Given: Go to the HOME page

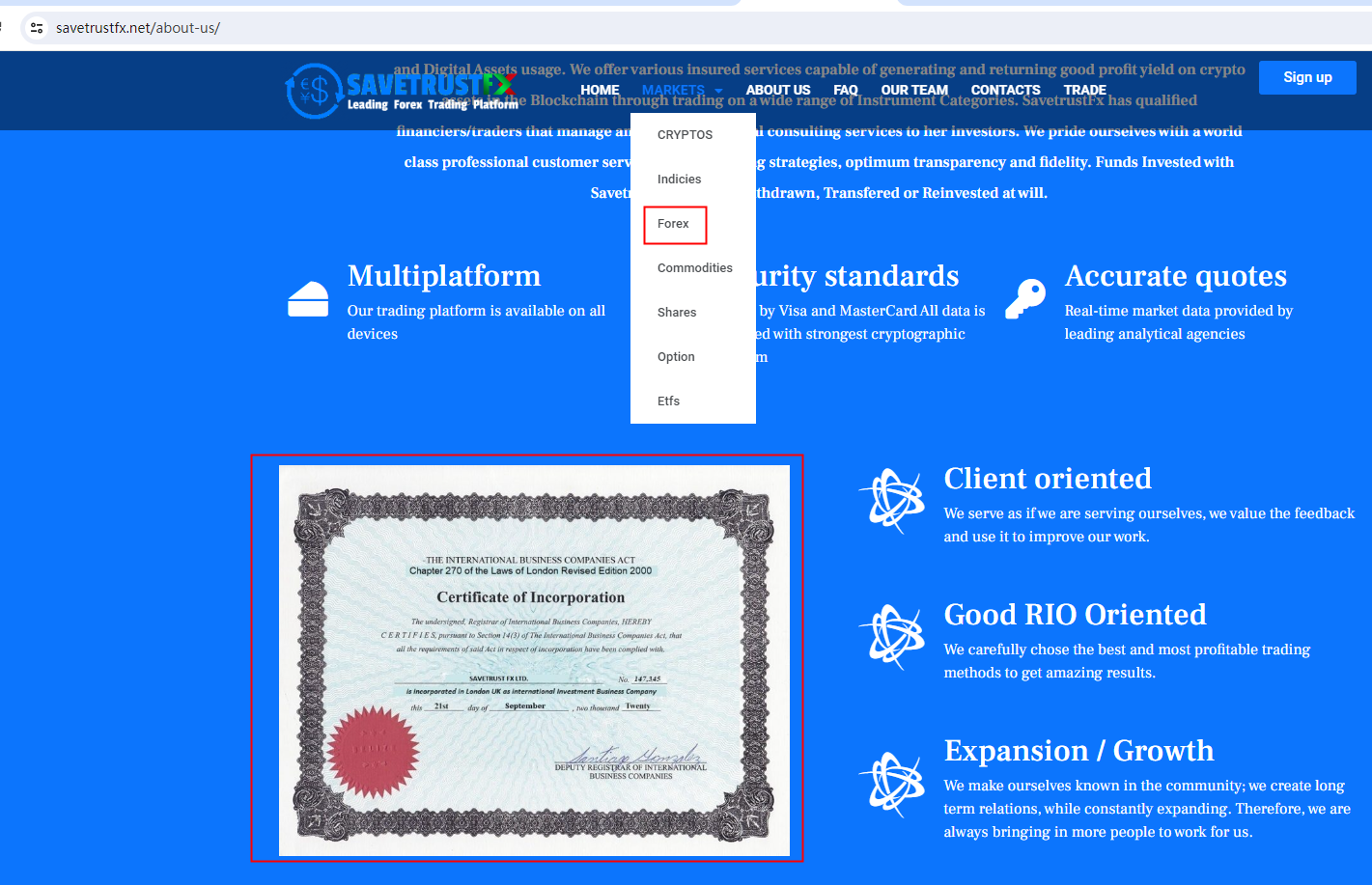Looking at the screenshot, I should tap(600, 90).
